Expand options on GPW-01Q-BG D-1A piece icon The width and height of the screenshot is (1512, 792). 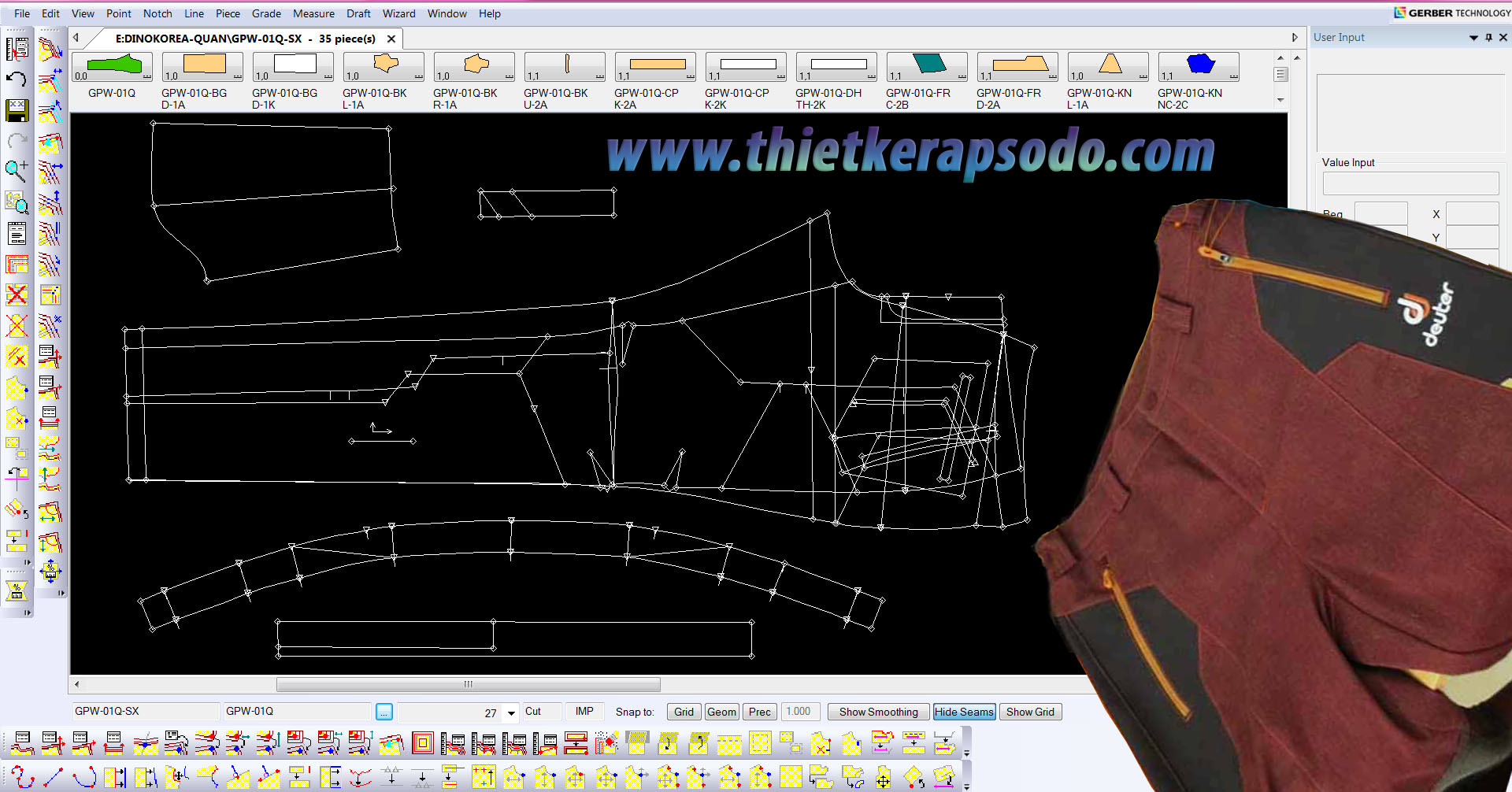point(237,76)
